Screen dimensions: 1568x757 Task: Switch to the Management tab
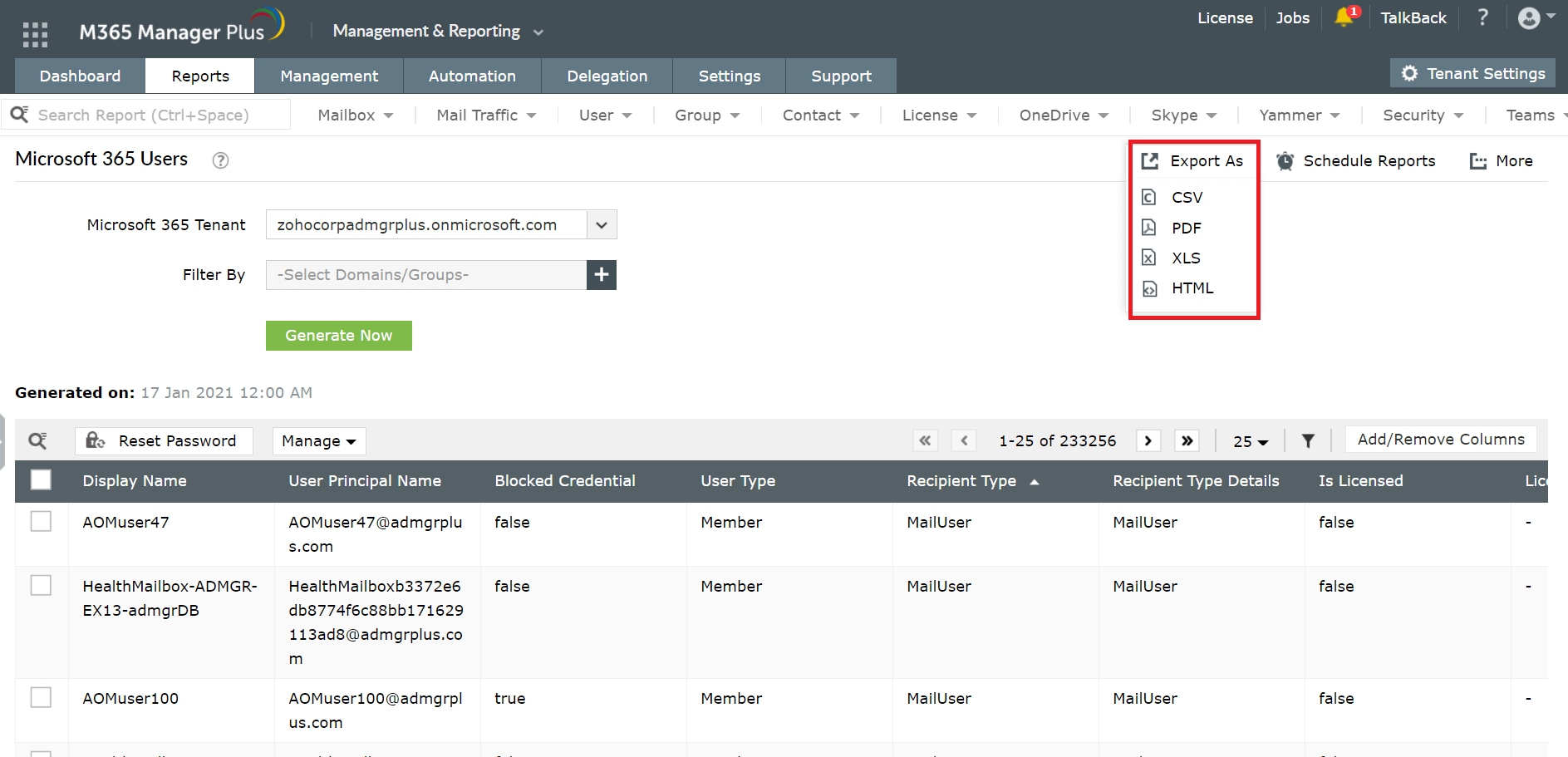(x=329, y=76)
